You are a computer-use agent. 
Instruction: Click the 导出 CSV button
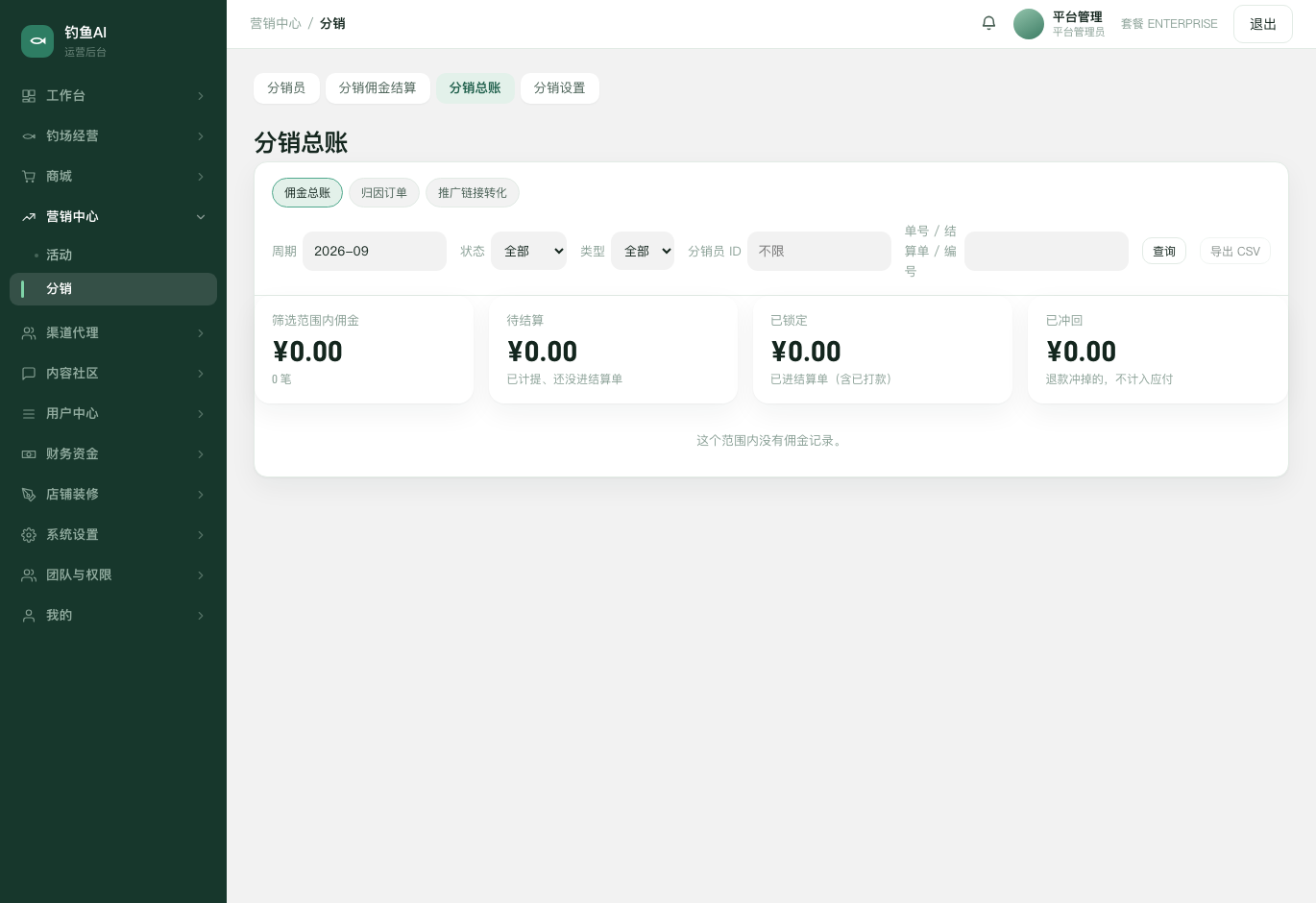(x=1235, y=251)
